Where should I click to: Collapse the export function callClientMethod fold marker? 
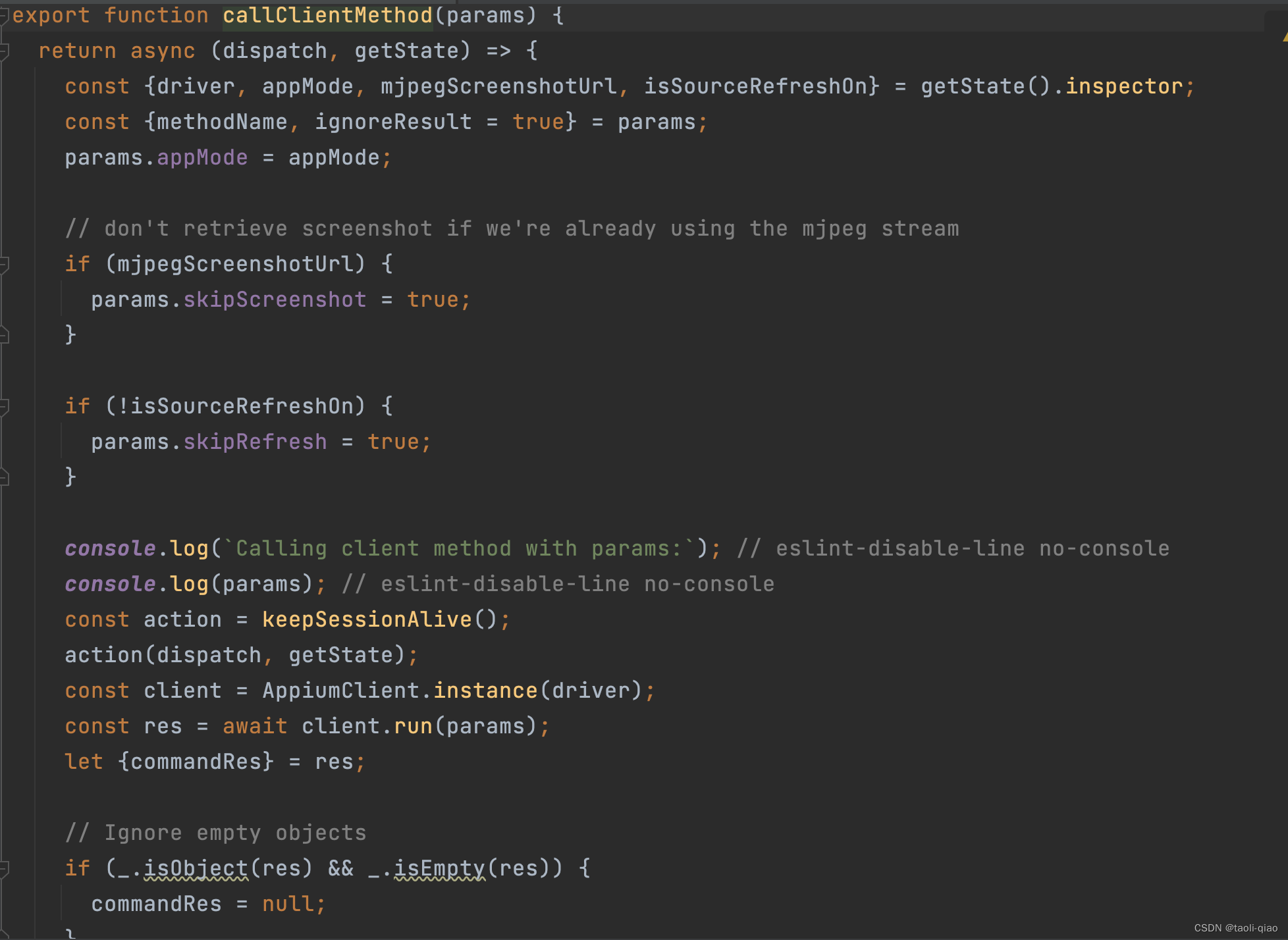(3, 15)
